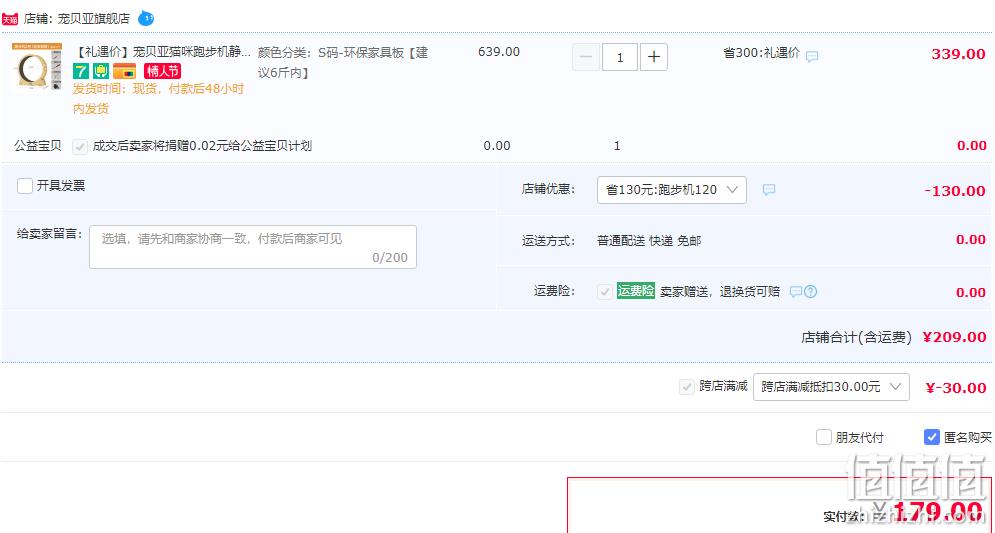
Task: Click the green 运费险 label badge
Action: [636, 291]
